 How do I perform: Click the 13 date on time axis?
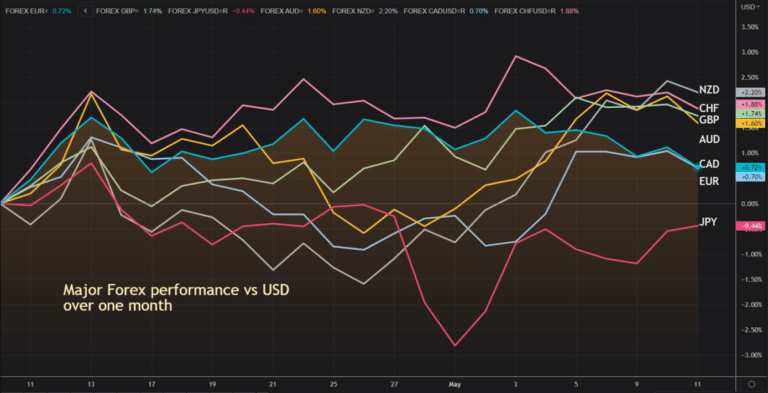(91, 384)
